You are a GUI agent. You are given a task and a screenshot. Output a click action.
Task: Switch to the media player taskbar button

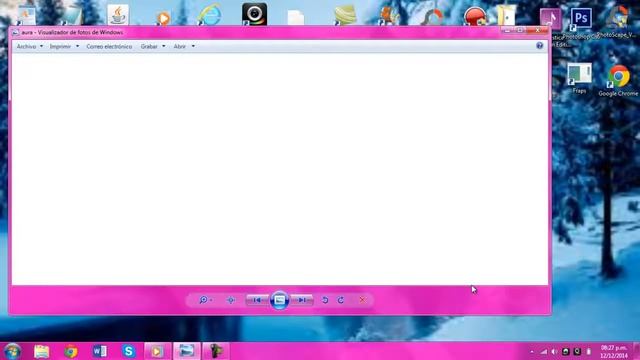pyautogui.click(x=157, y=351)
